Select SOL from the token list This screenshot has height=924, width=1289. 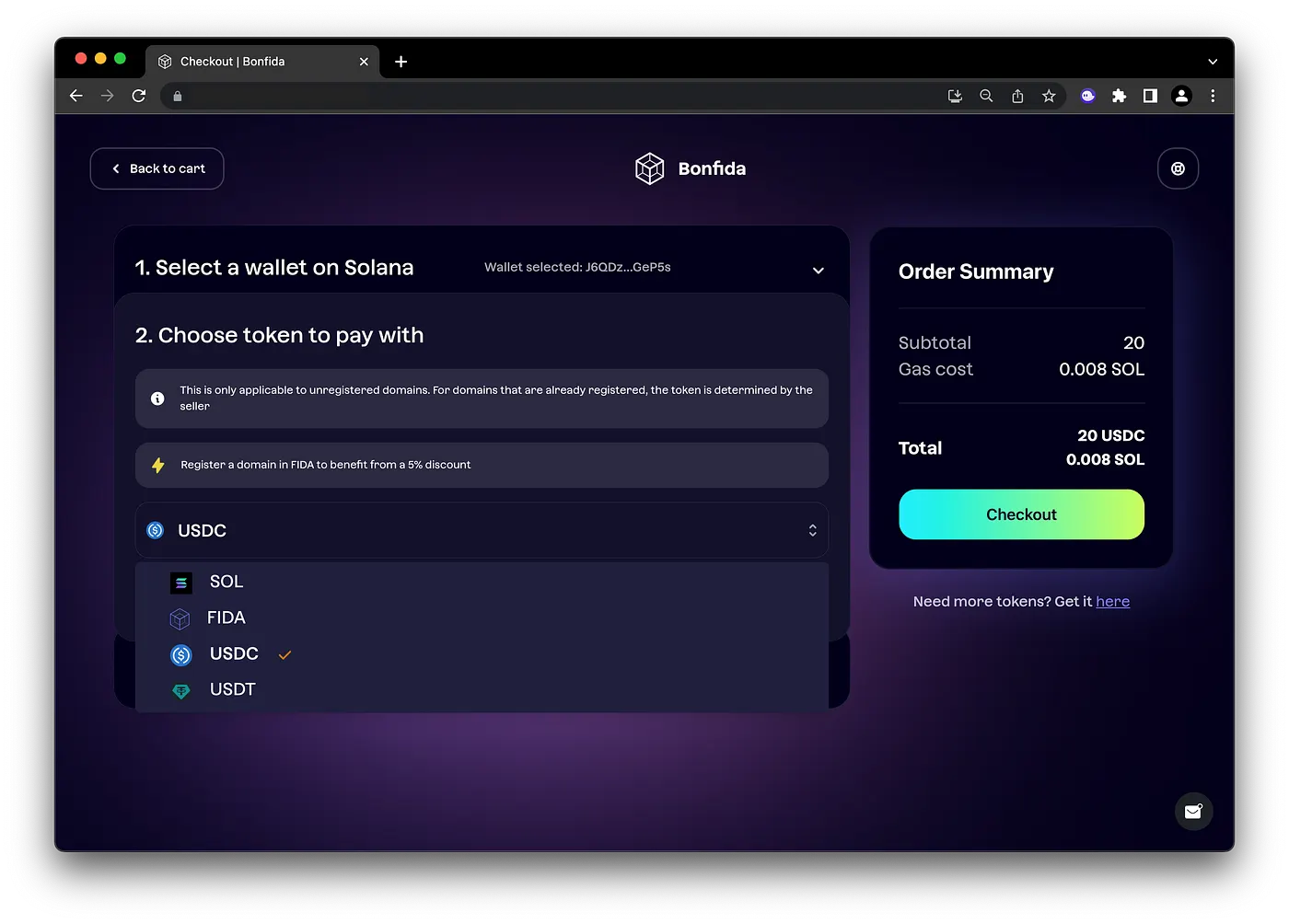click(x=482, y=582)
